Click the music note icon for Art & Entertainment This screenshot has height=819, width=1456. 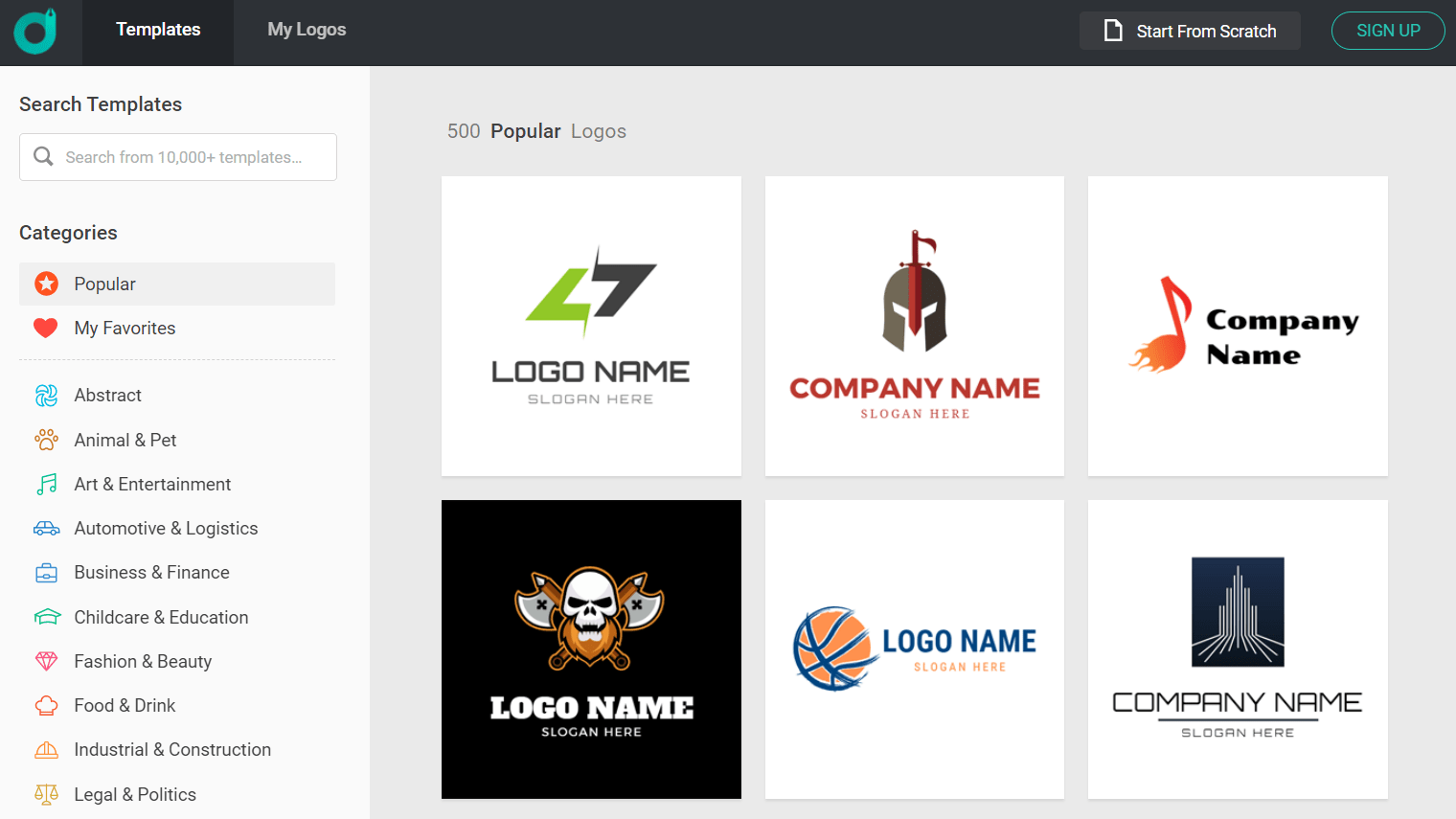click(46, 484)
